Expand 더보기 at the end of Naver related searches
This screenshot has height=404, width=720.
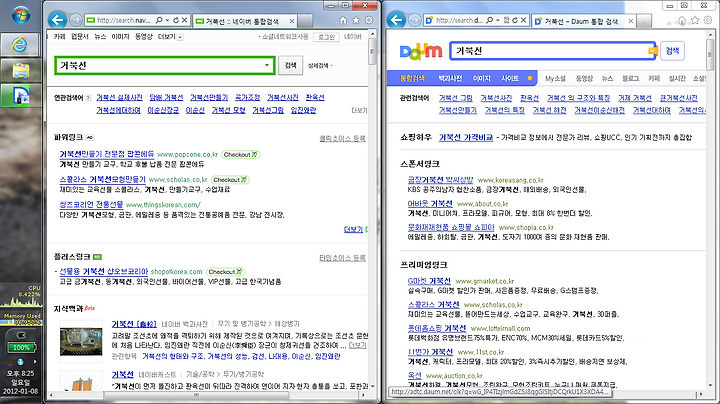coord(359,110)
